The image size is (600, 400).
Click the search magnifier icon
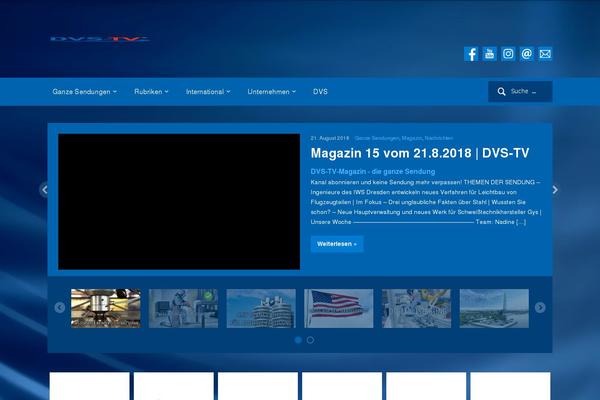501,91
